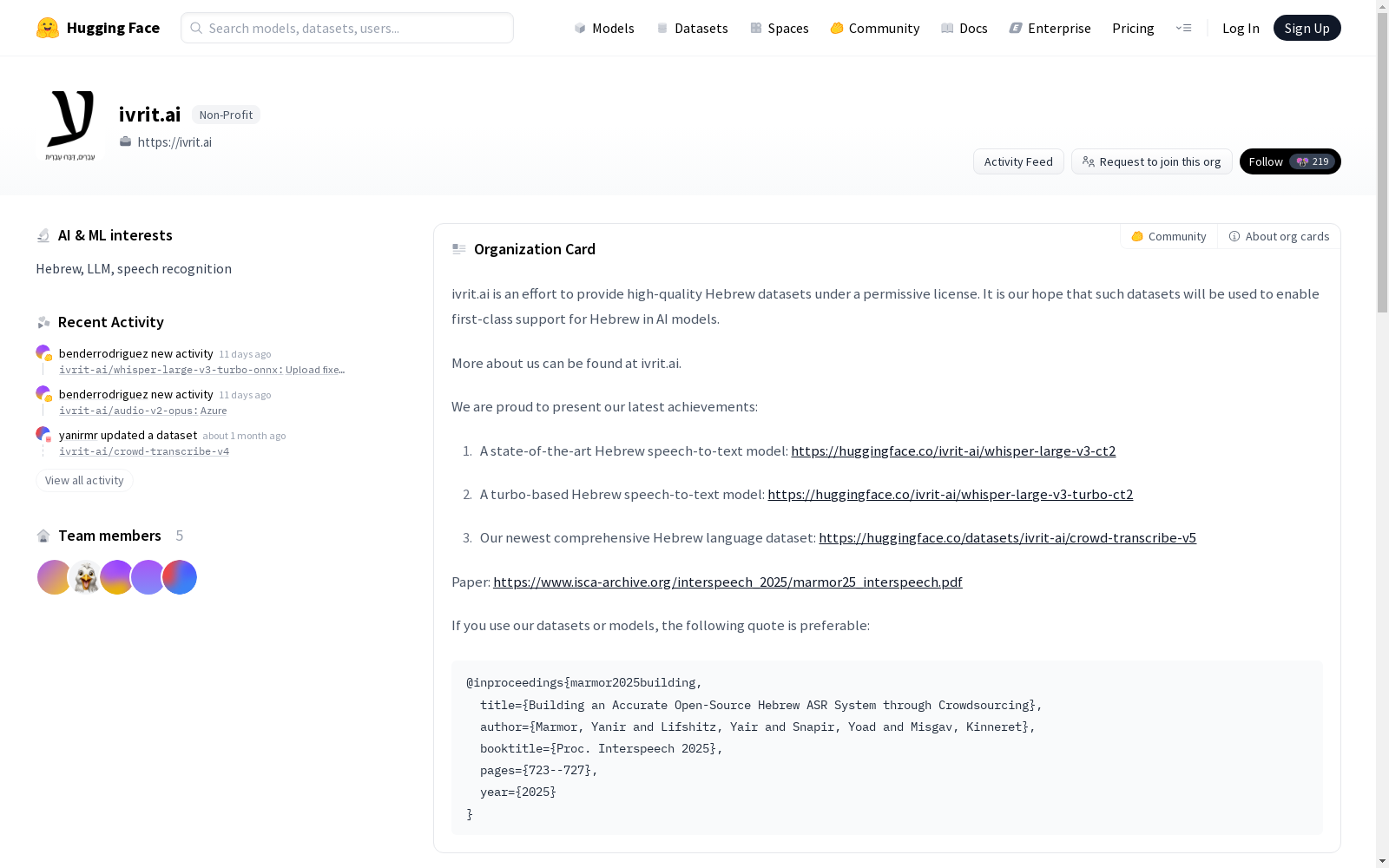Open the Docs menu item
The image size is (1389, 868).
(x=964, y=28)
